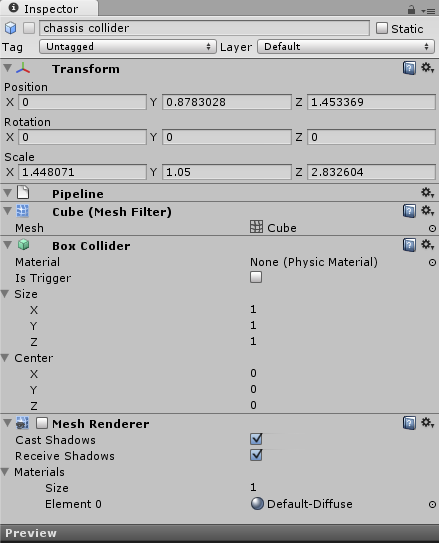The image size is (439, 543).
Task: Click the None (Physic Material) field
Action: tap(314, 262)
